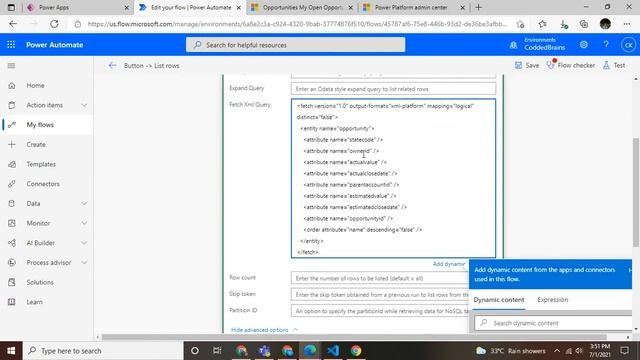640x360 pixels.
Task: Click the browser address bar URL
Action: (297, 24)
